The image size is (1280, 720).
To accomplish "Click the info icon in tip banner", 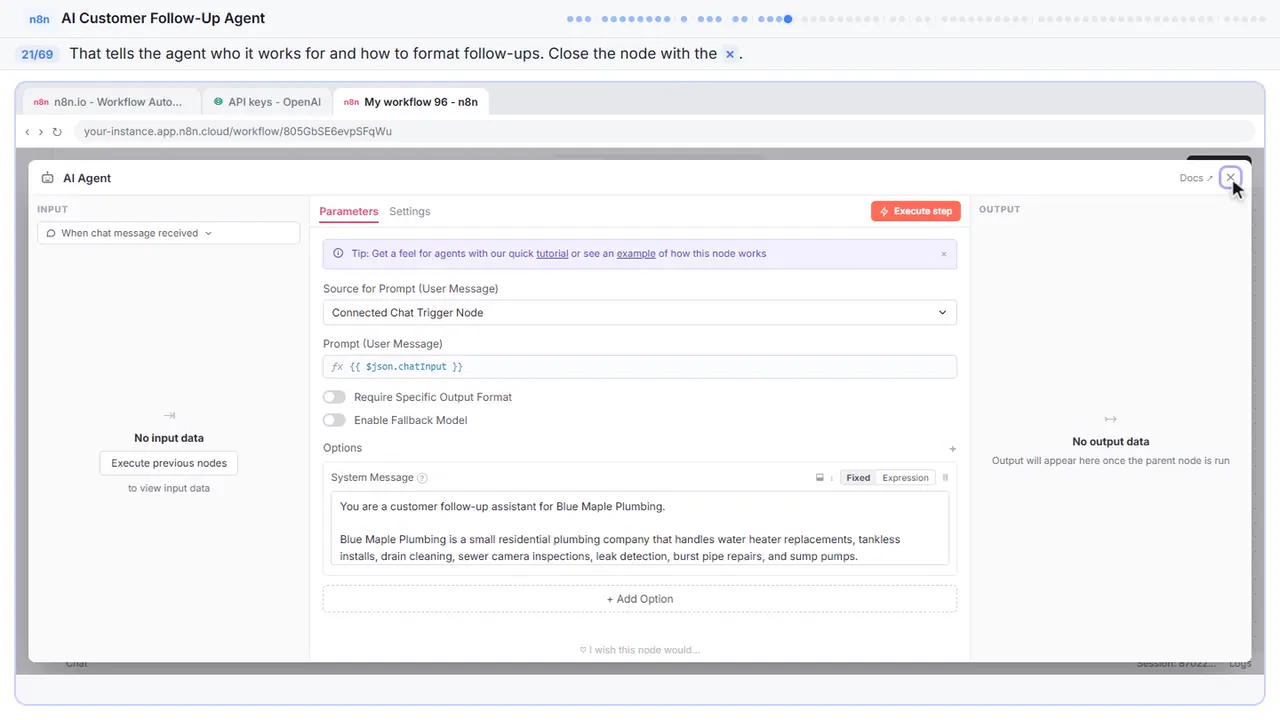I will click(x=338, y=254).
